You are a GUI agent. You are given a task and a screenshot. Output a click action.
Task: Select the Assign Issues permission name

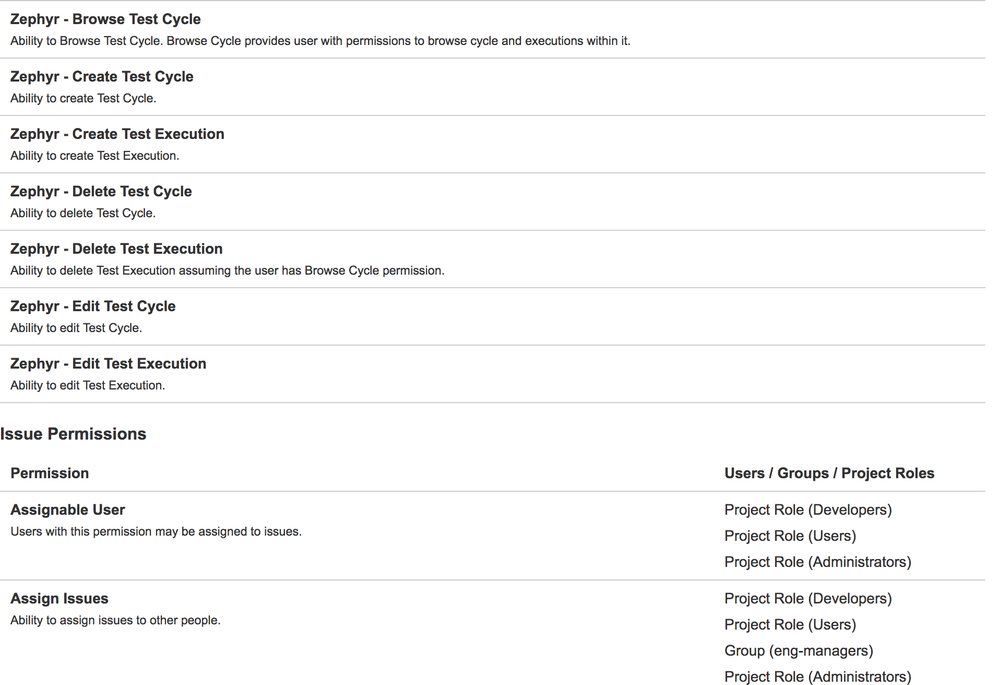pos(59,598)
